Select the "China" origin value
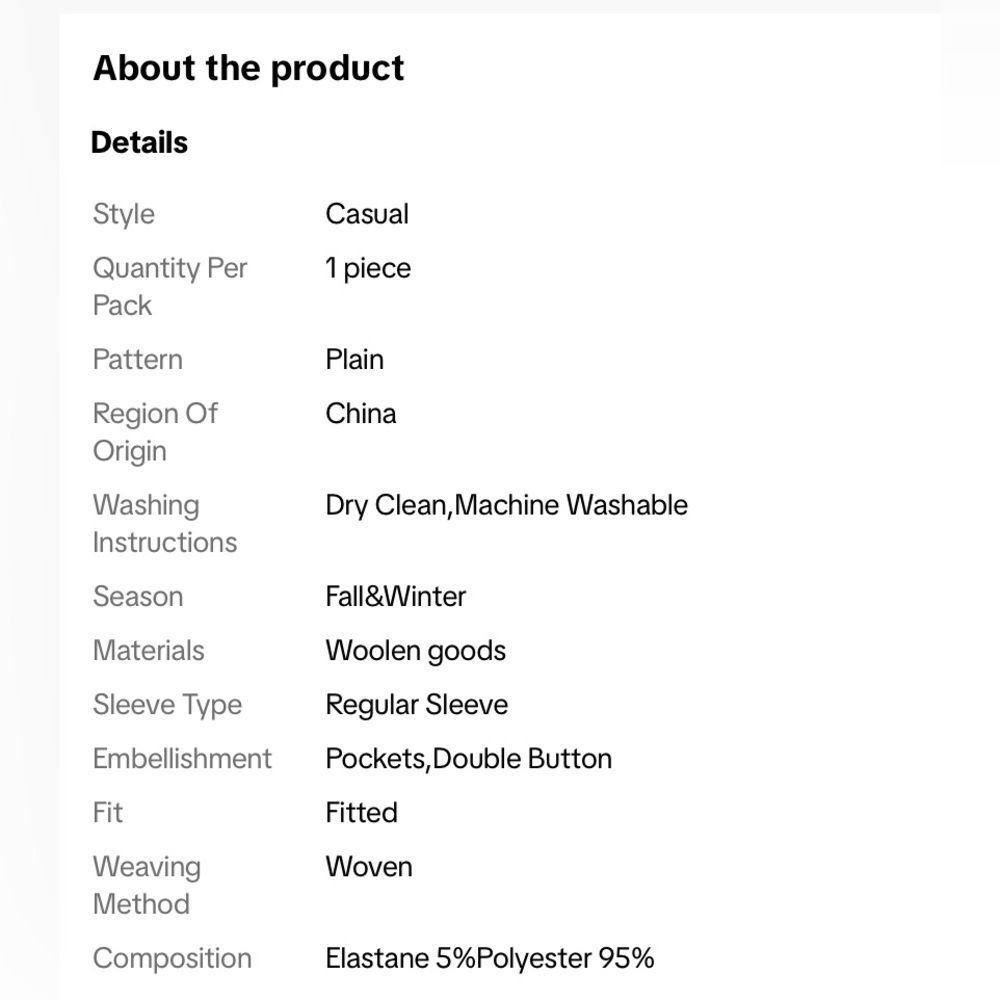 [x=360, y=414]
